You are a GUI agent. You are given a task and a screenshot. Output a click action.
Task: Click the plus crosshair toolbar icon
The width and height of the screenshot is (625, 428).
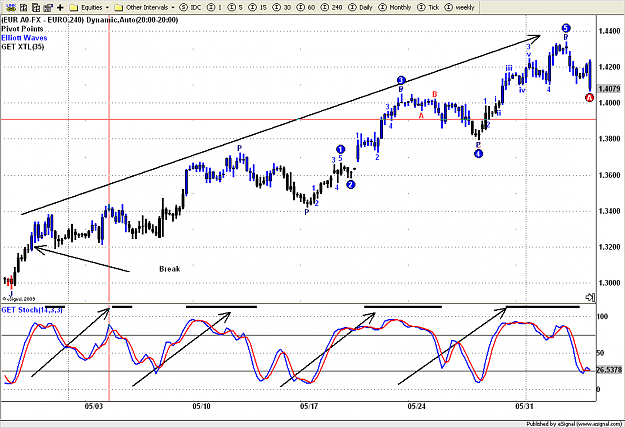tap(61, 7)
